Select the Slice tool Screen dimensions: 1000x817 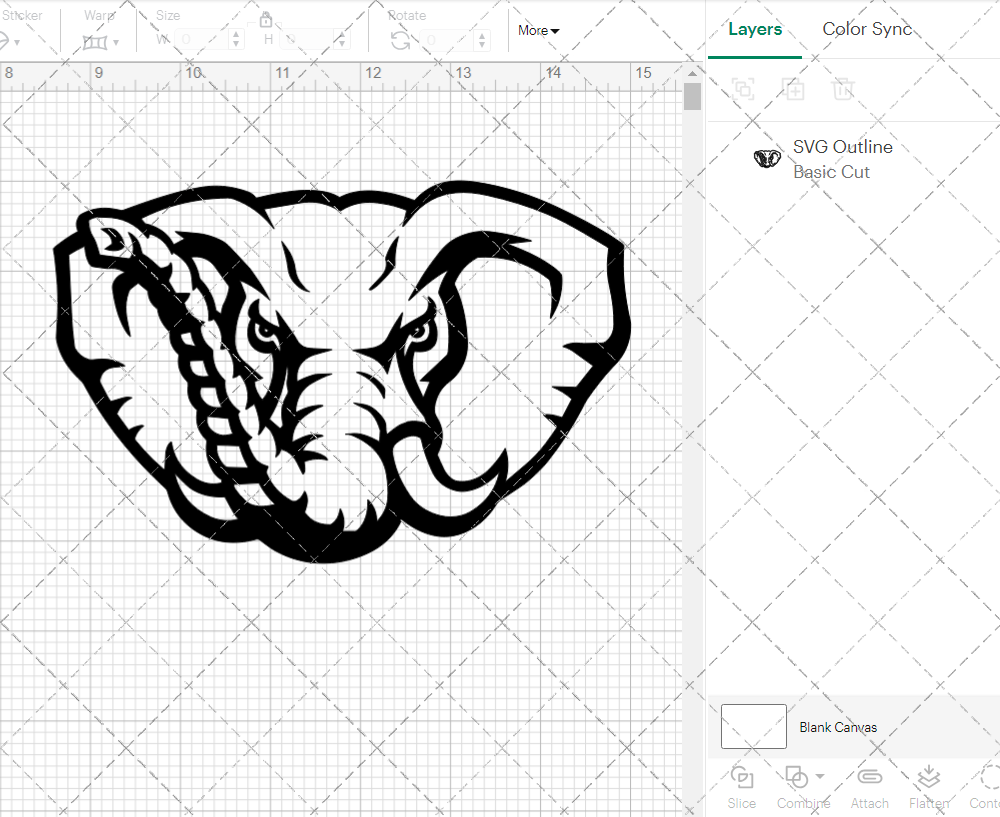[741, 786]
